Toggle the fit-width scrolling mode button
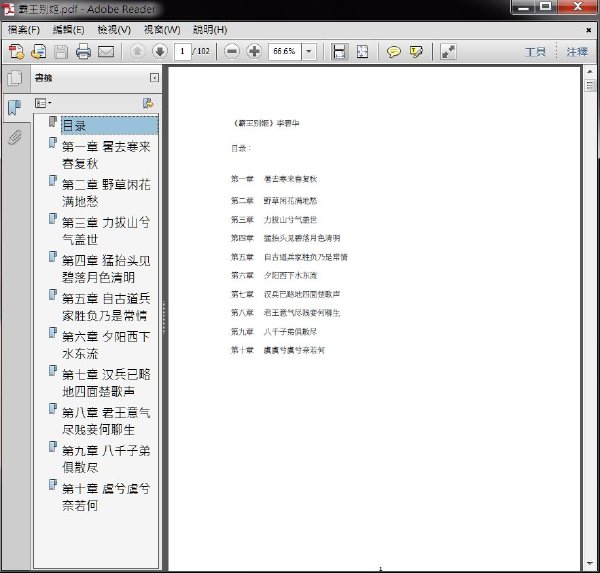 (339, 51)
